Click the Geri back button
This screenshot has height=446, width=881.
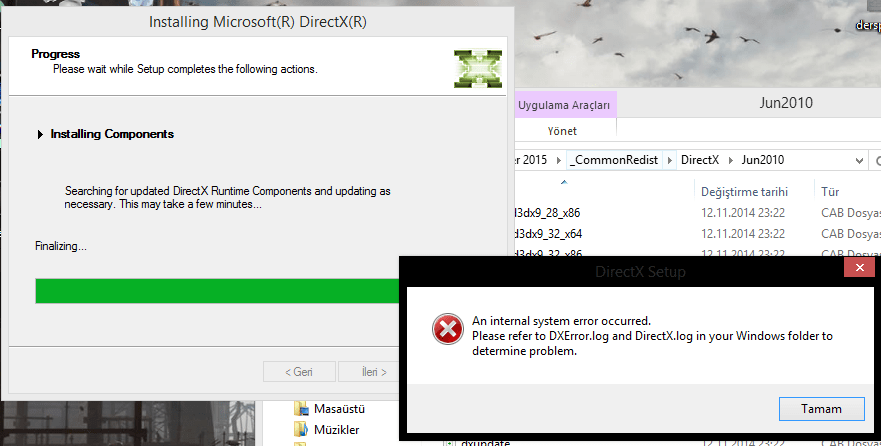(x=299, y=372)
